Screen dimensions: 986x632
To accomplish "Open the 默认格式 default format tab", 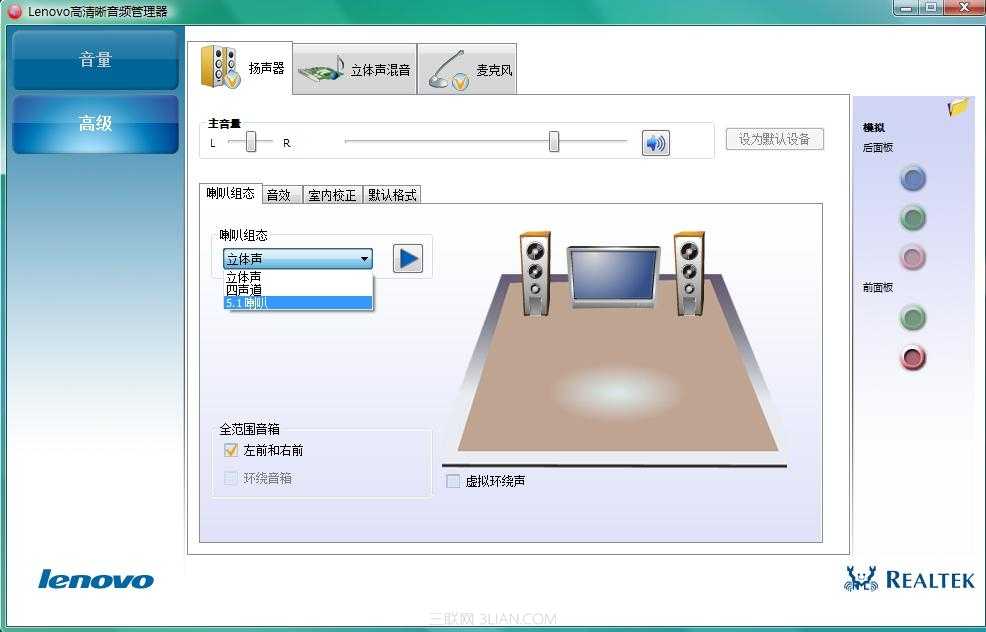I will tap(392, 195).
